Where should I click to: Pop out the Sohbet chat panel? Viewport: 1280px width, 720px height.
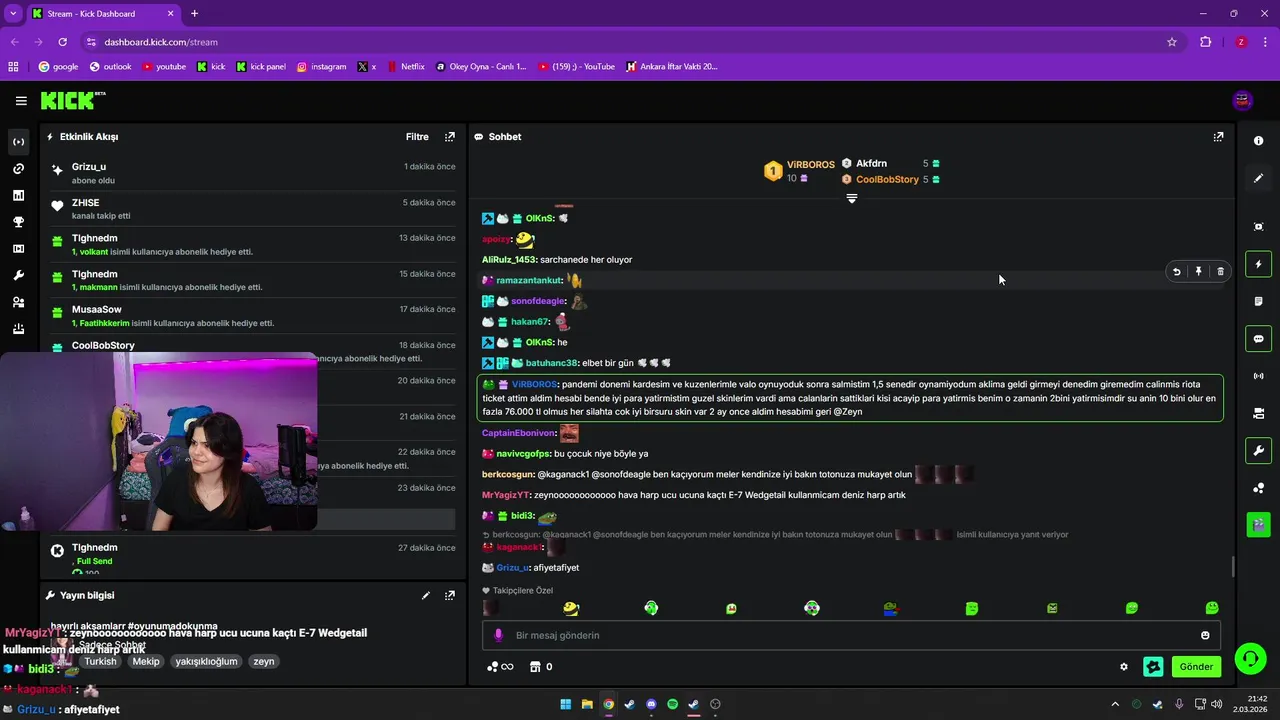tap(1218, 137)
